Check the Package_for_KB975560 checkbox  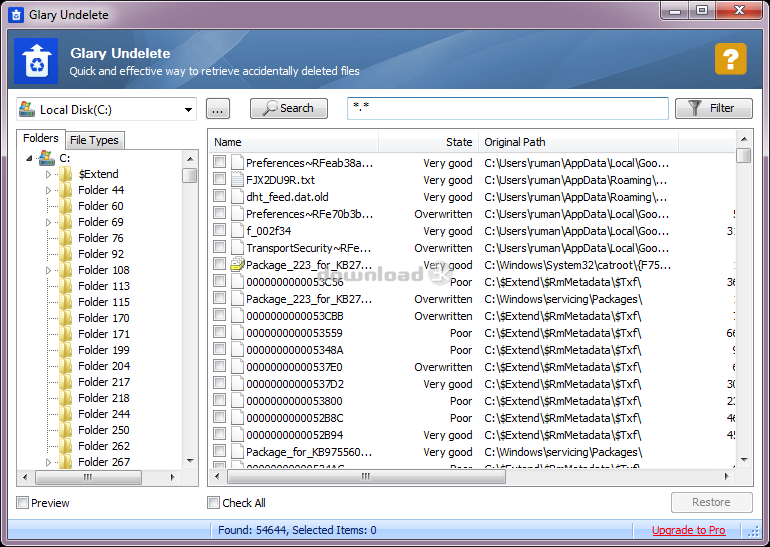pyautogui.click(x=220, y=451)
